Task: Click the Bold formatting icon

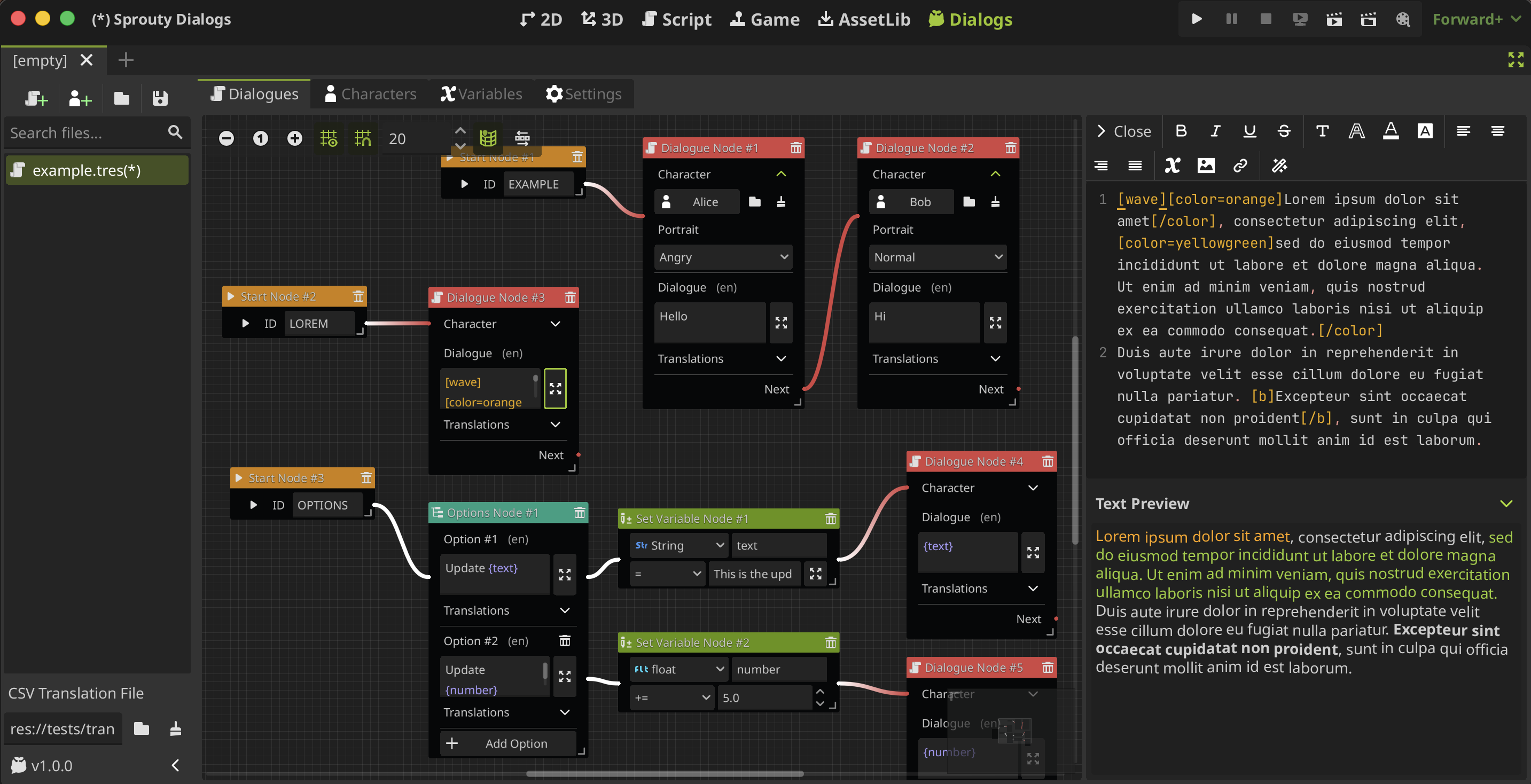Action: 1181,131
